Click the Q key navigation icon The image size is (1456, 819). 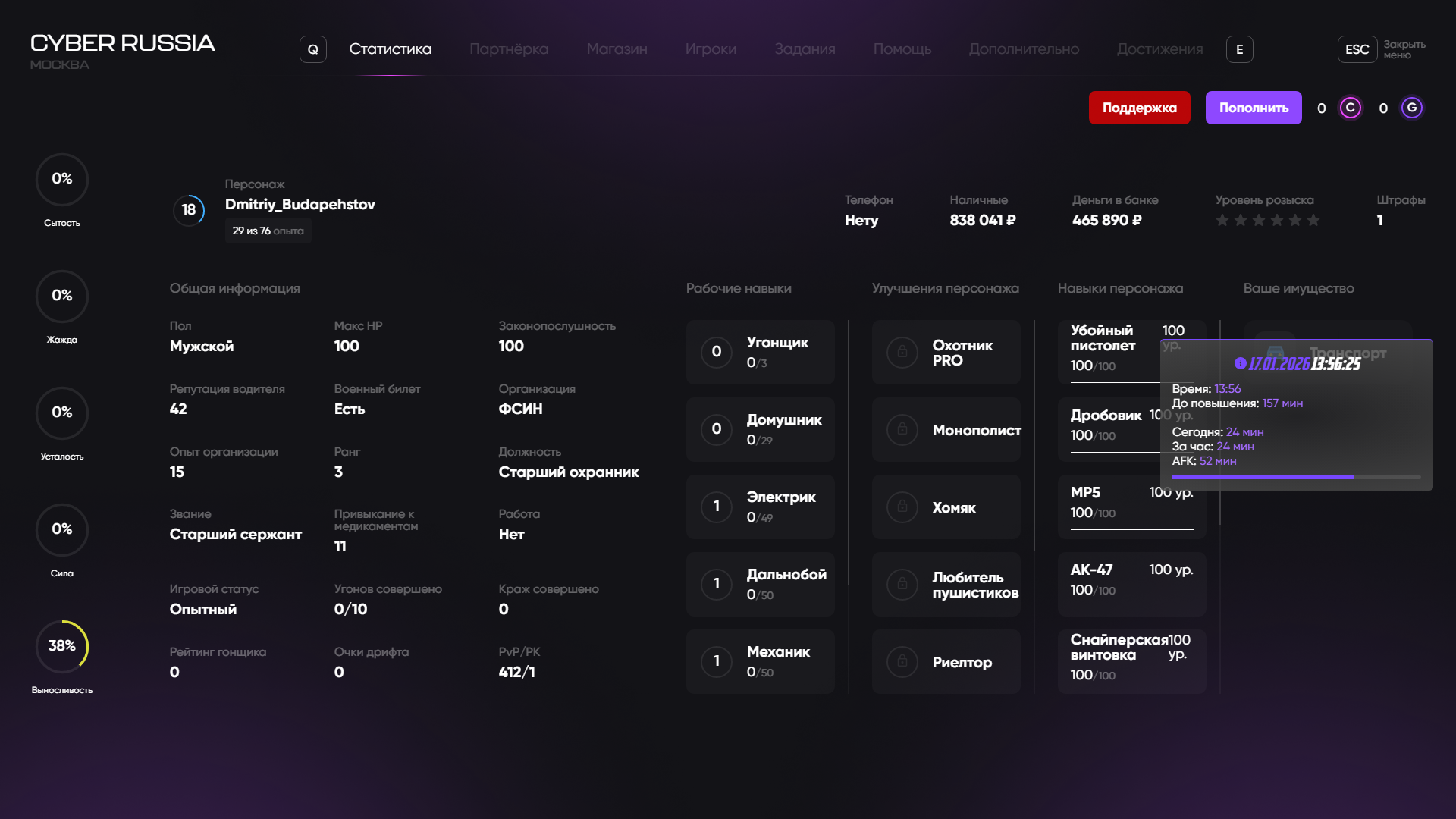click(x=312, y=49)
